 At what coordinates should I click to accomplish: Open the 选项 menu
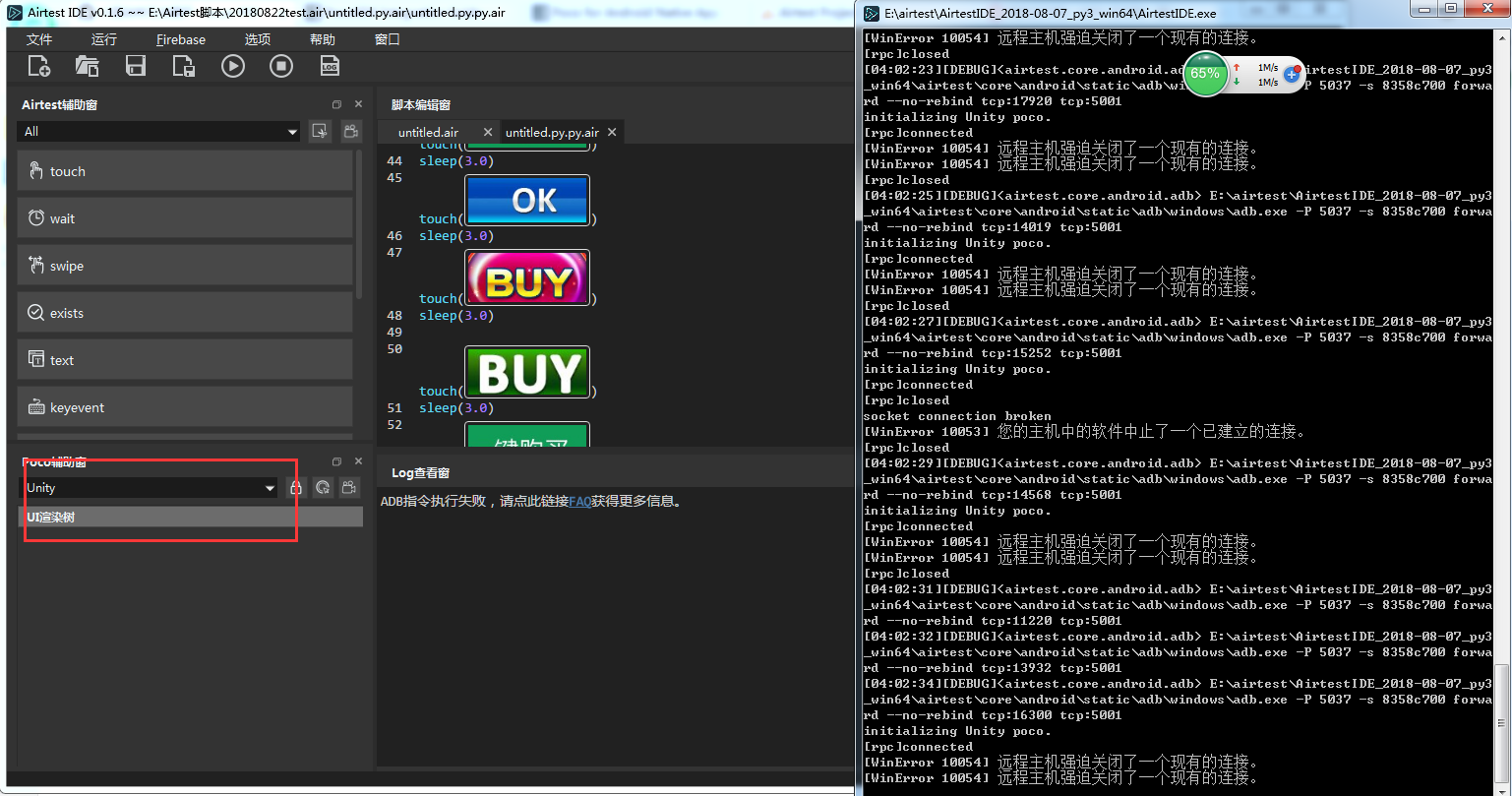(x=258, y=39)
